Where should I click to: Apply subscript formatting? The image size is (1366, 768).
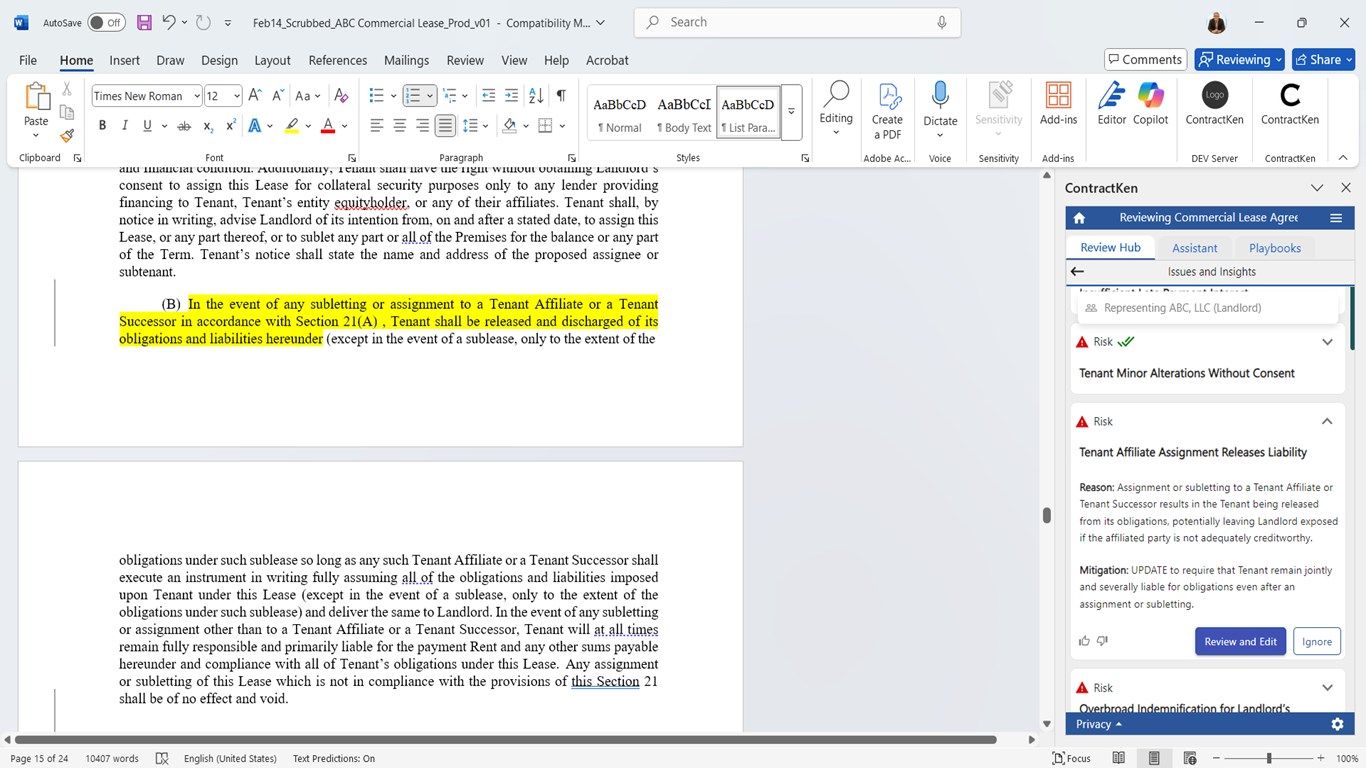tap(208, 126)
